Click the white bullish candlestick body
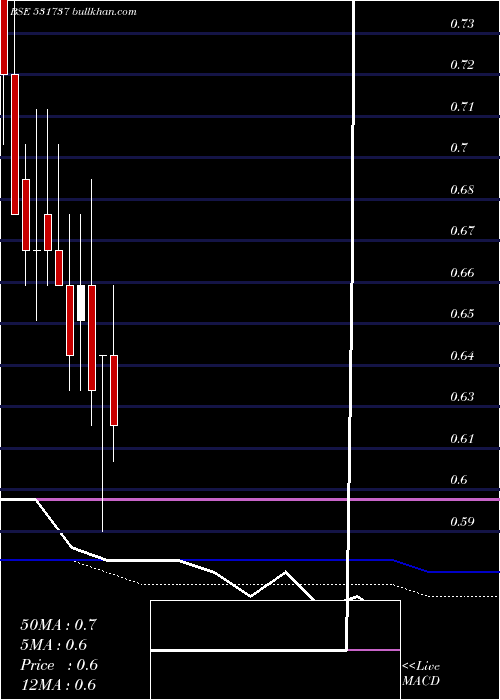The image size is (500, 700). [x=81, y=303]
